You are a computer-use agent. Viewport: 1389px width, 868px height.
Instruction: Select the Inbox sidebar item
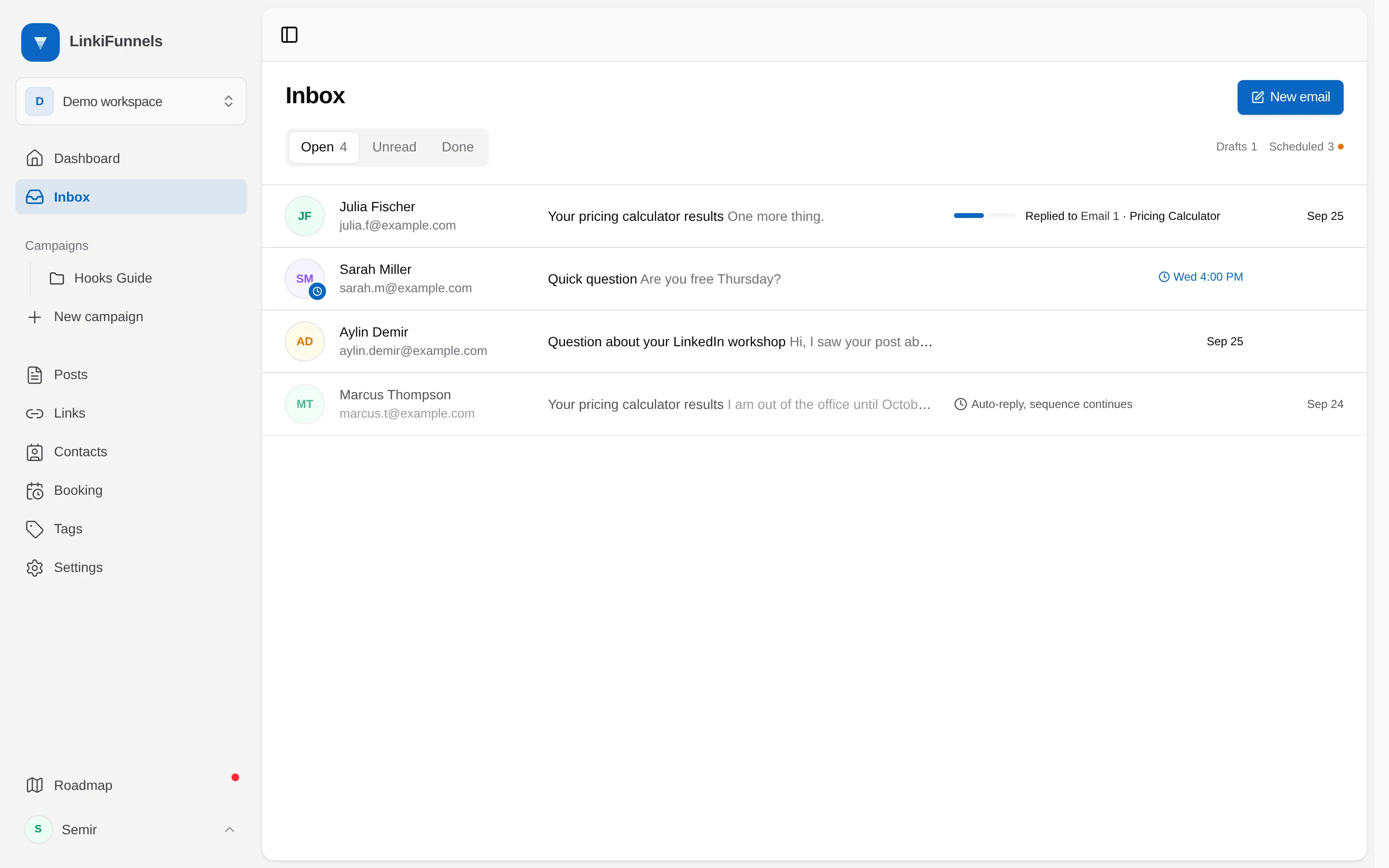click(131, 197)
